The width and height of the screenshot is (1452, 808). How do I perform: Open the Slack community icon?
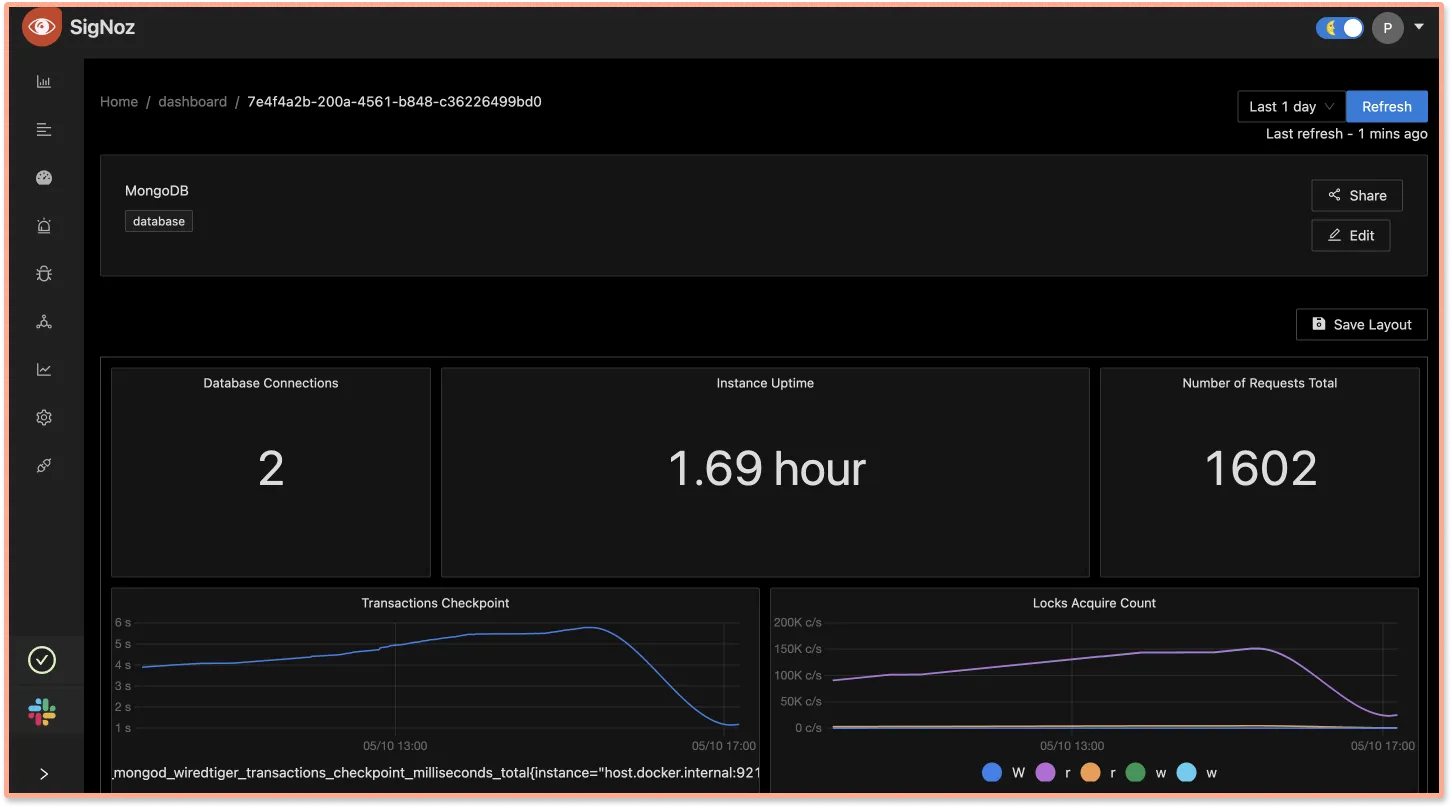[x=42, y=712]
